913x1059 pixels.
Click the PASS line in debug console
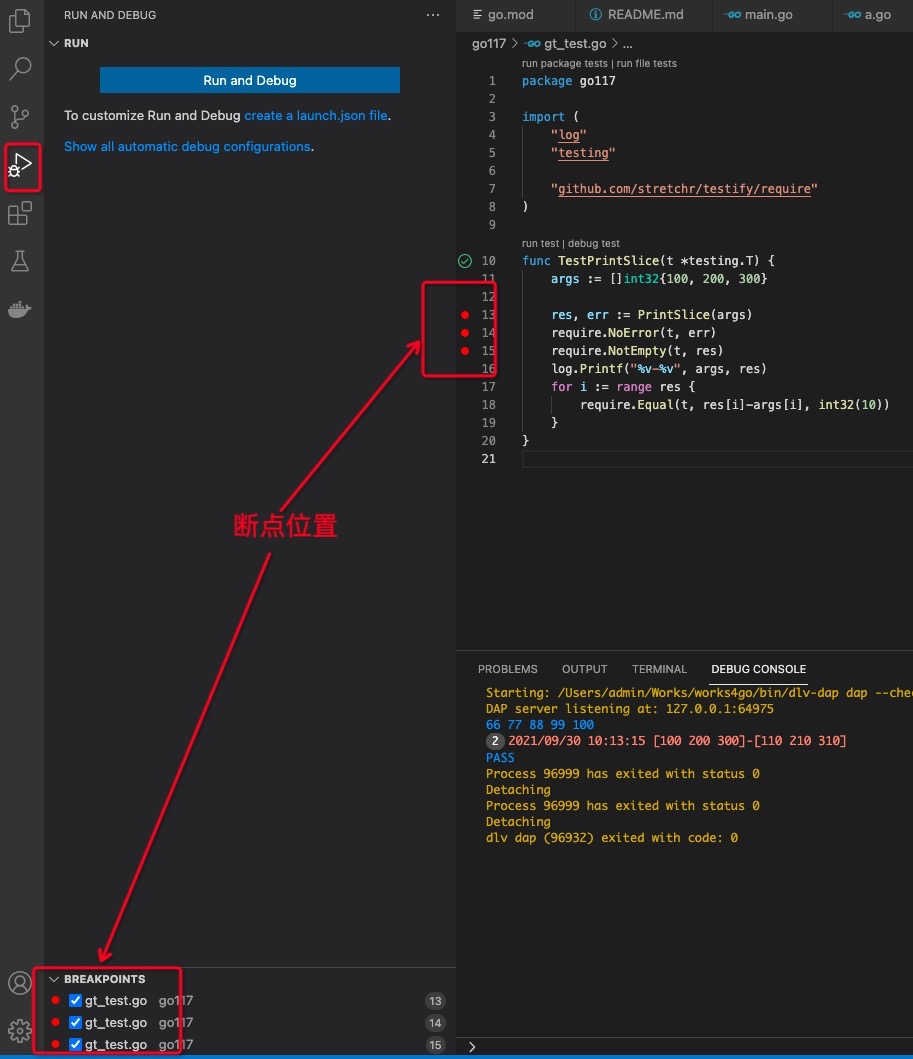[x=500, y=758]
